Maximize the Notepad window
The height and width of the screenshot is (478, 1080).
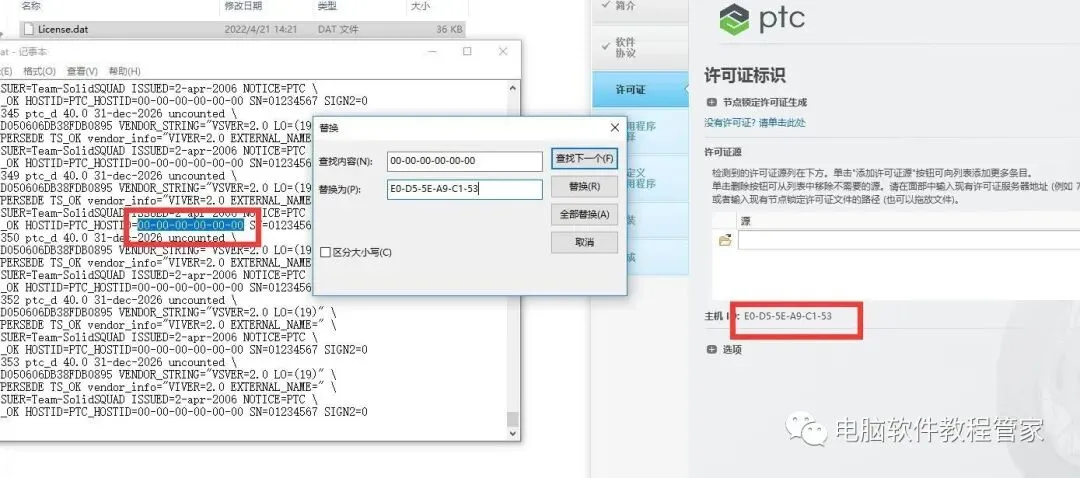(467, 52)
